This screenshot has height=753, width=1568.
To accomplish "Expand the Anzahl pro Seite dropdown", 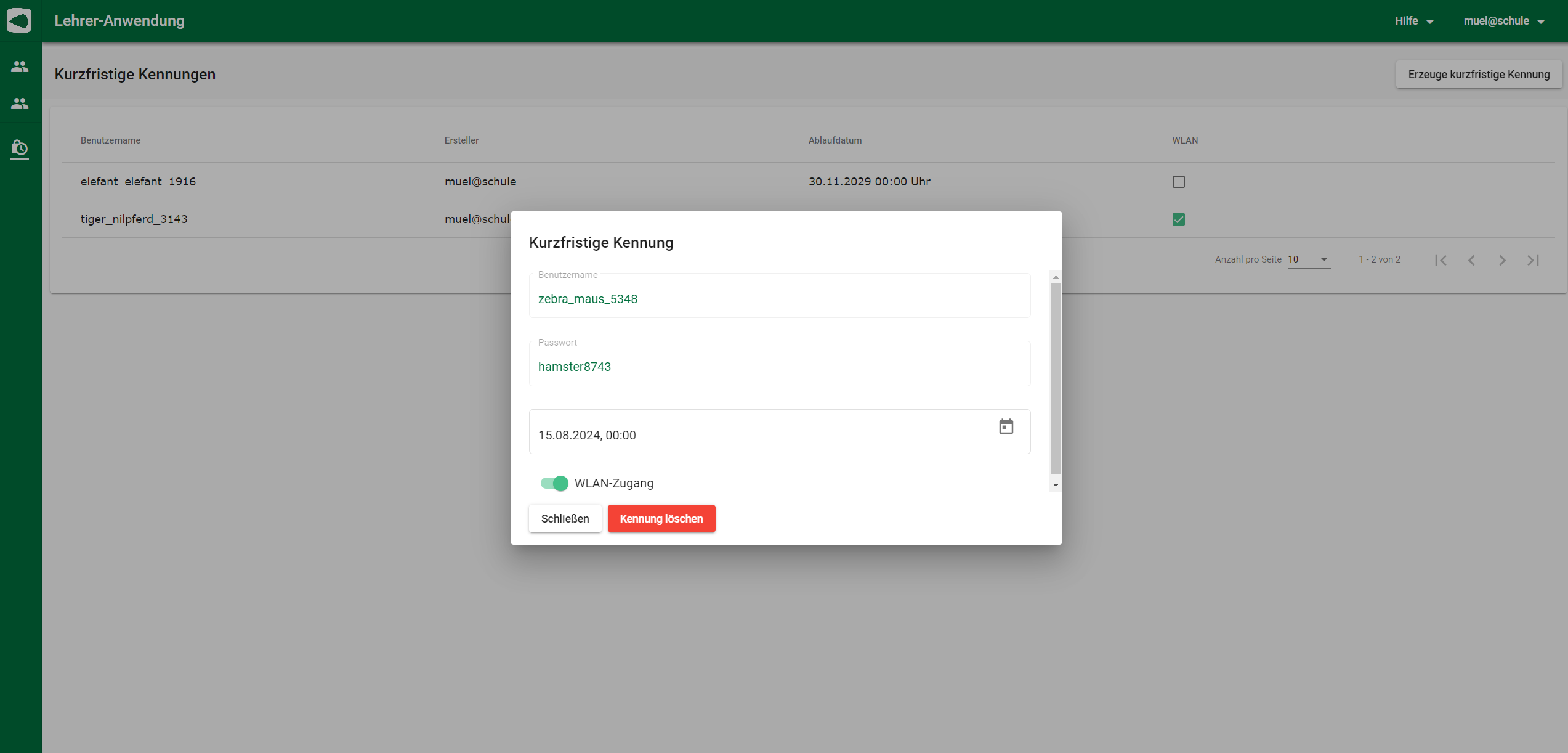I will [x=1309, y=259].
